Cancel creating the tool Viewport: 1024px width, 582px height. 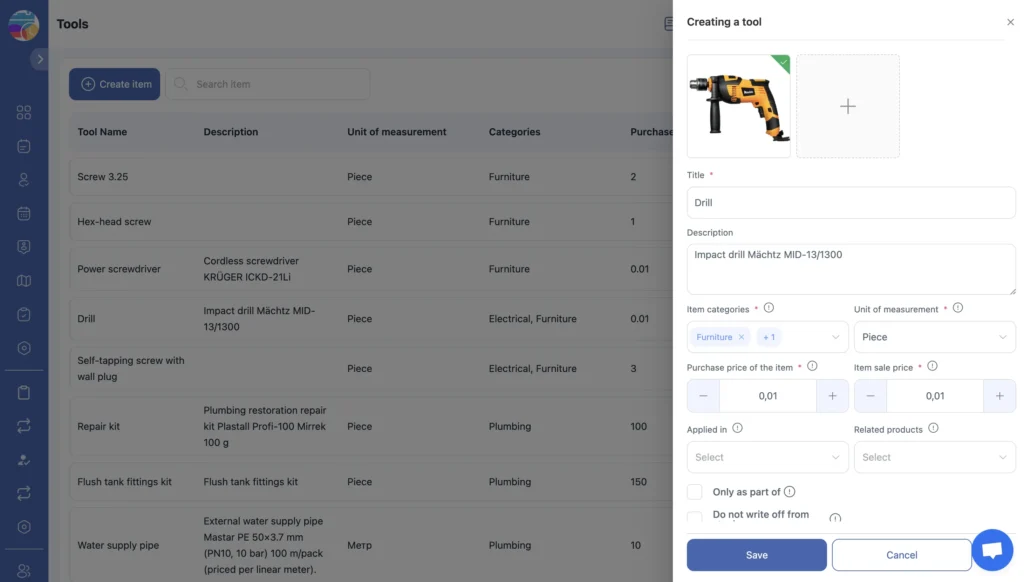pos(901,554)
